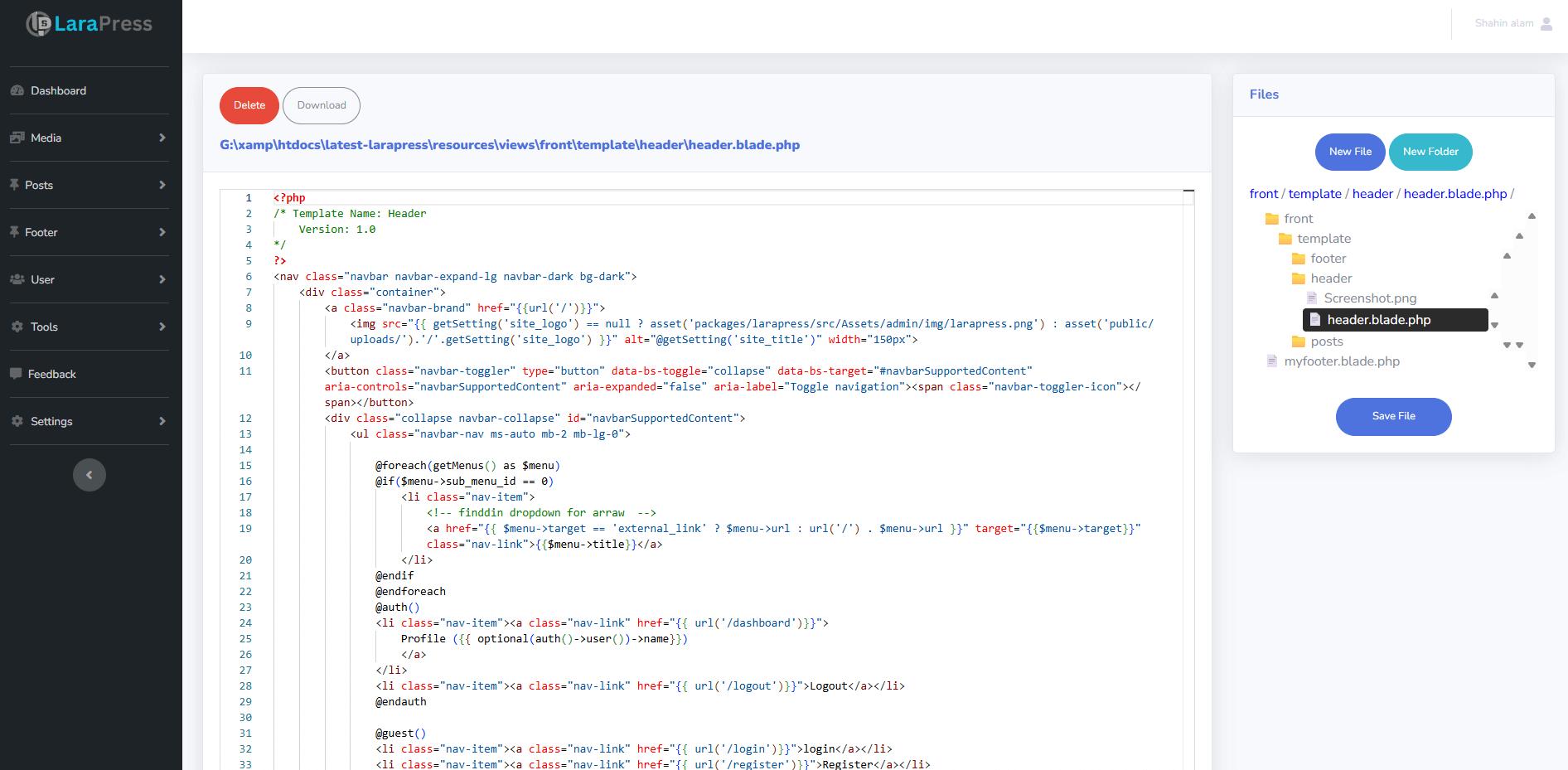Screen dimensions: 1568x770
Task: Click the Settings gear icon
Action: (17, 421)
